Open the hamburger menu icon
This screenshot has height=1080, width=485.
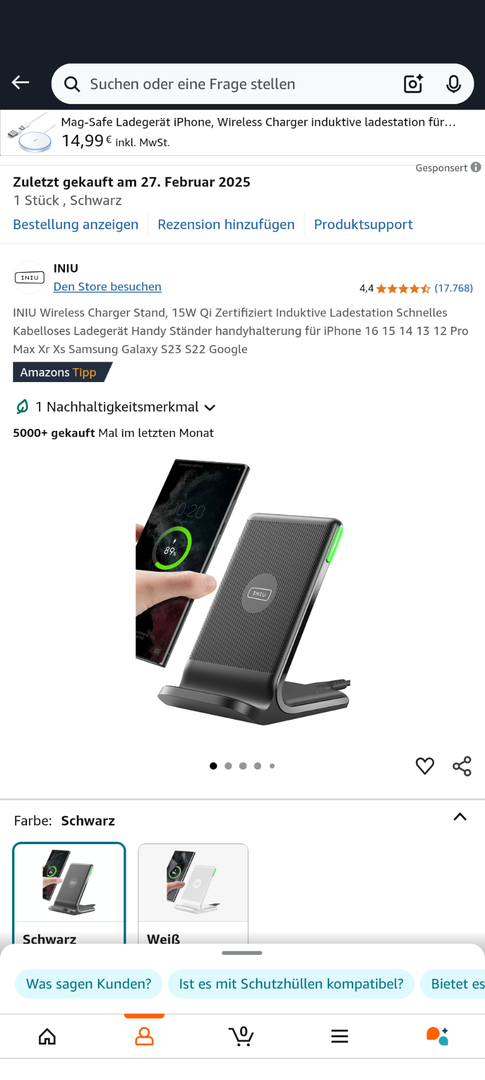pyautogui.click(x=339, y=1036)
